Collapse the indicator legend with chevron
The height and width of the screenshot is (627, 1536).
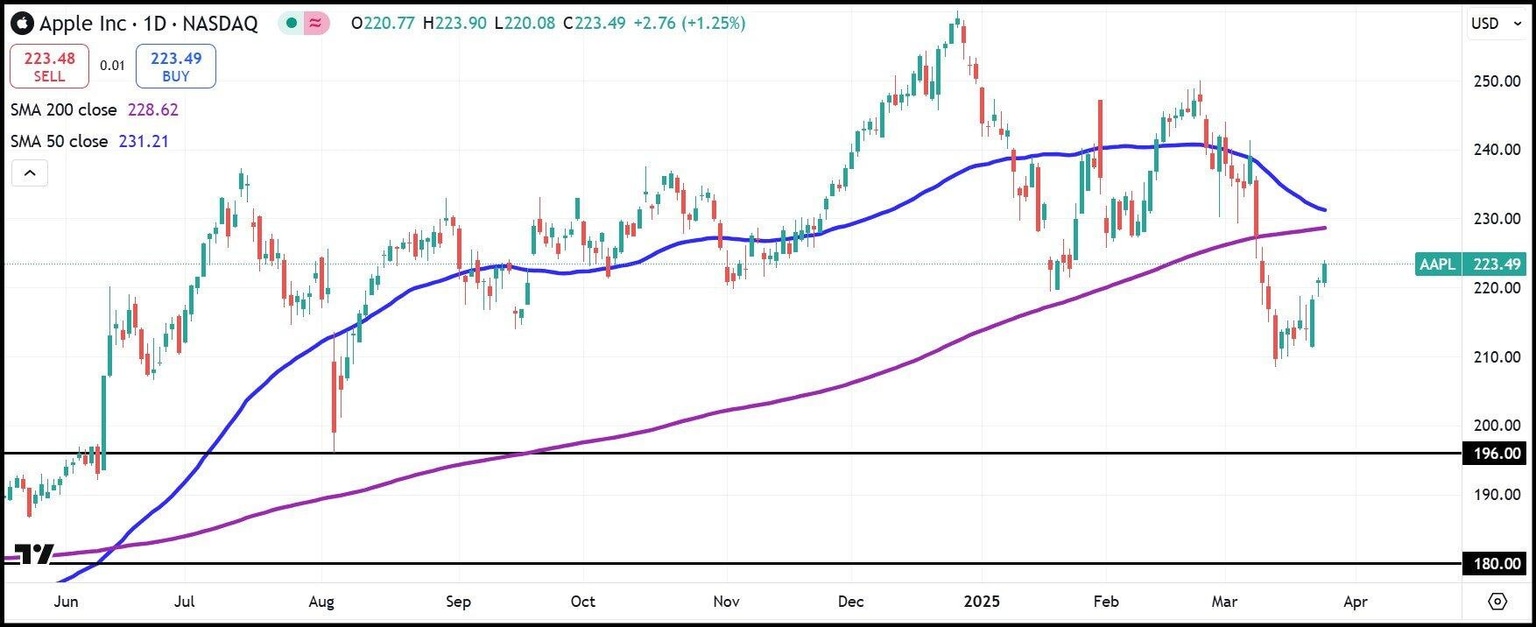click(30, 174)
